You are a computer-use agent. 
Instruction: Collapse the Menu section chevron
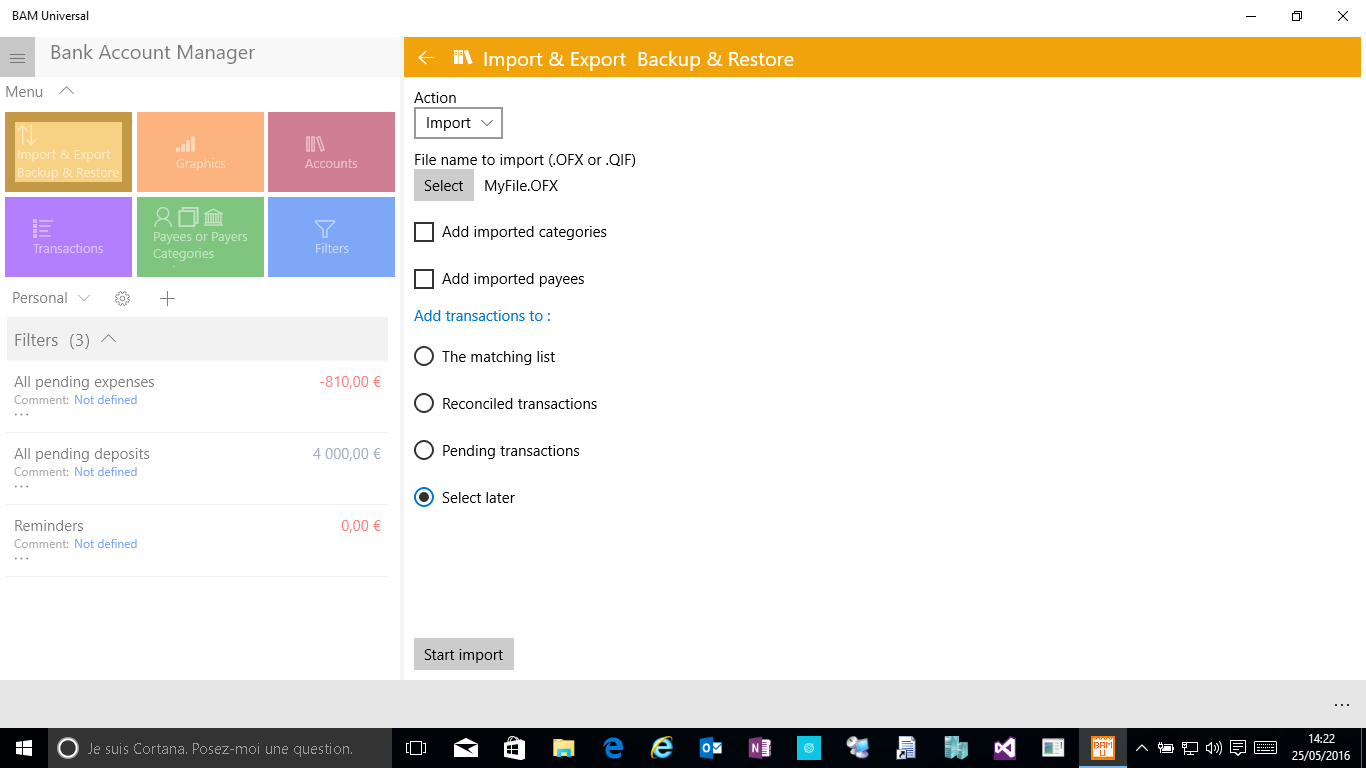pyautogui.click(x=66, y=91)
